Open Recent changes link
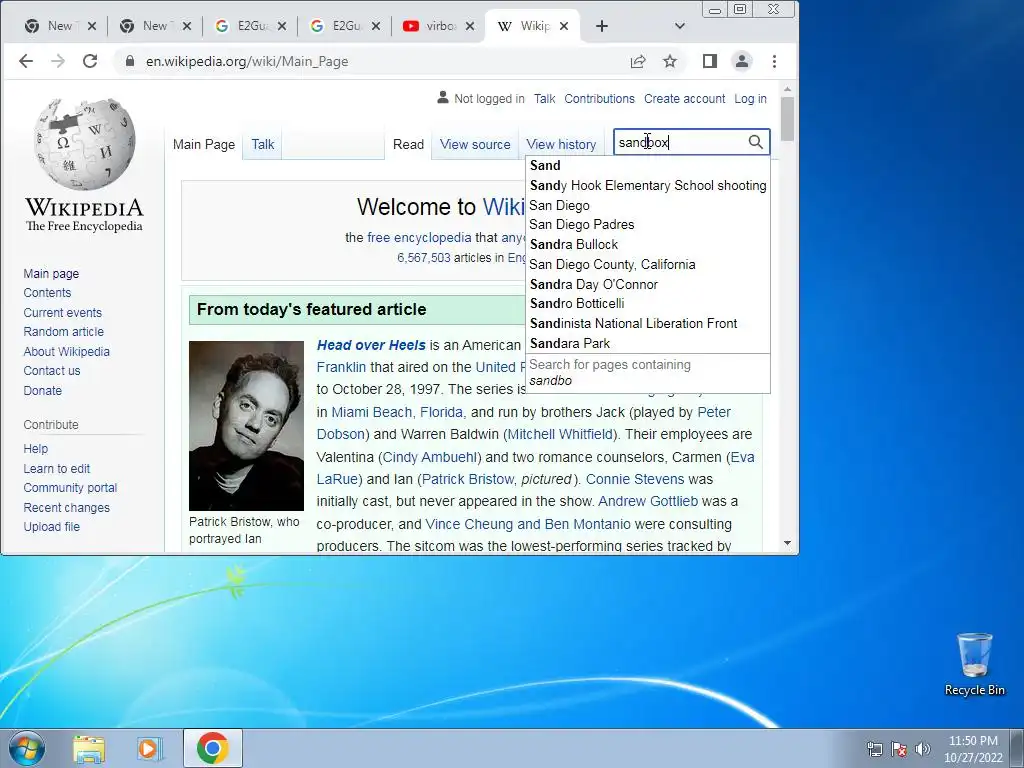This screenshot has width=1024, height=768. pos(67,507)
